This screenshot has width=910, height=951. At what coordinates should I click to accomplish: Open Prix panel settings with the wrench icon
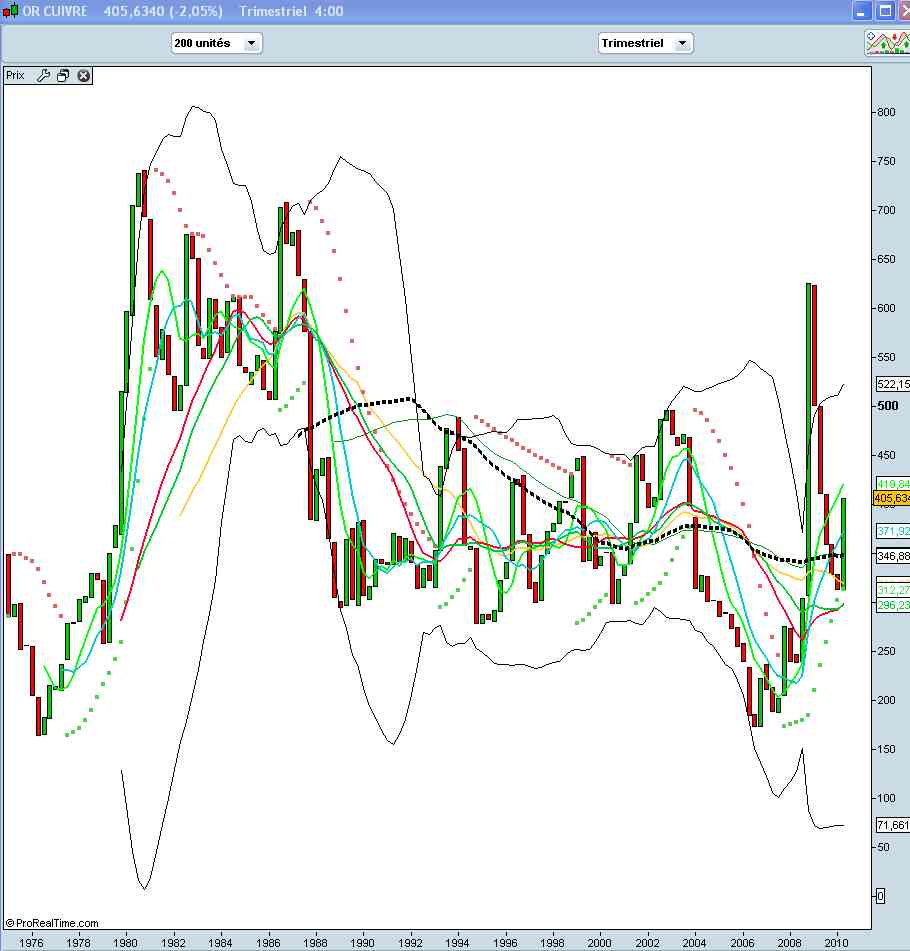coord(43,75)
